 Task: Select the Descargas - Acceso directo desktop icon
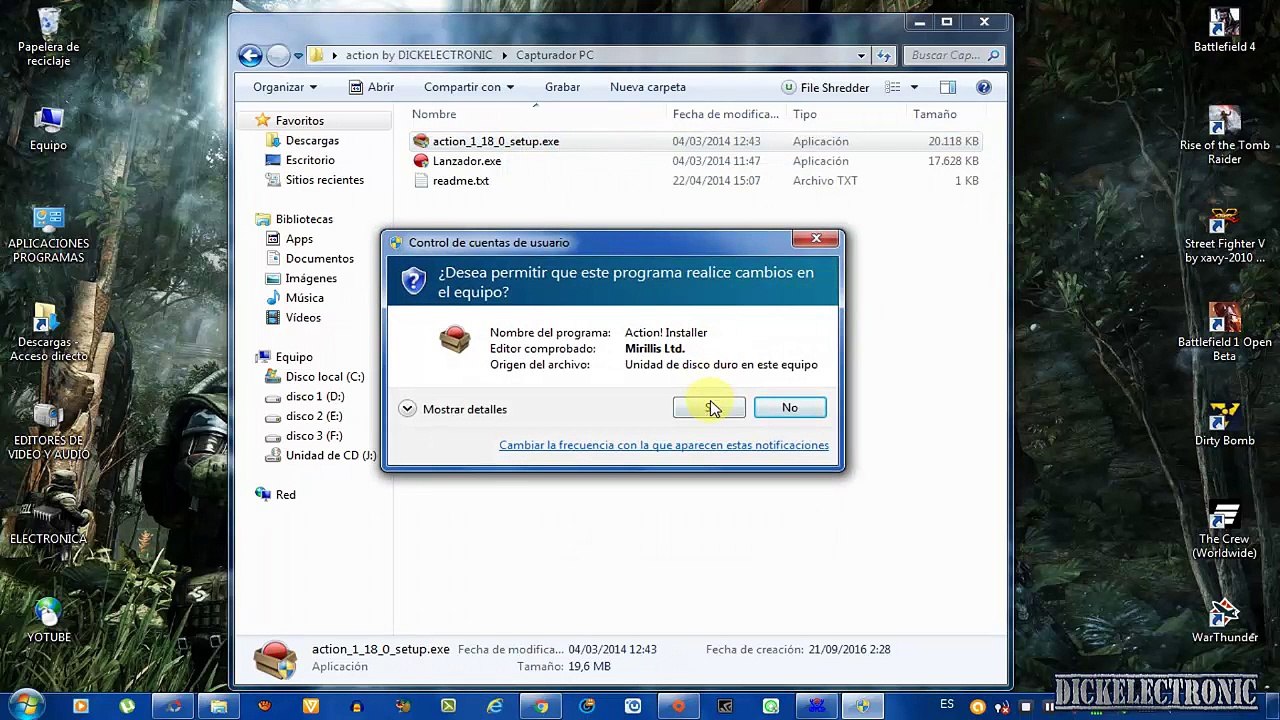coord(48,333)
